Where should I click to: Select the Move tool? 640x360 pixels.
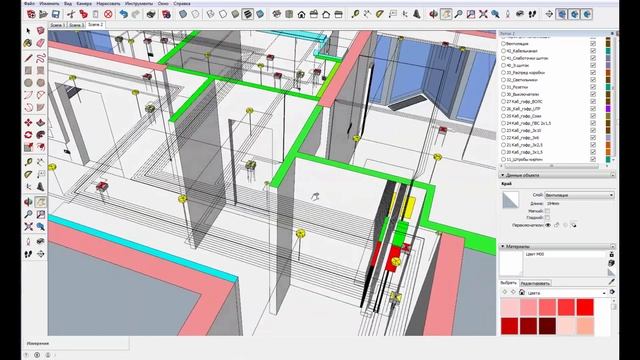[28, 122]
